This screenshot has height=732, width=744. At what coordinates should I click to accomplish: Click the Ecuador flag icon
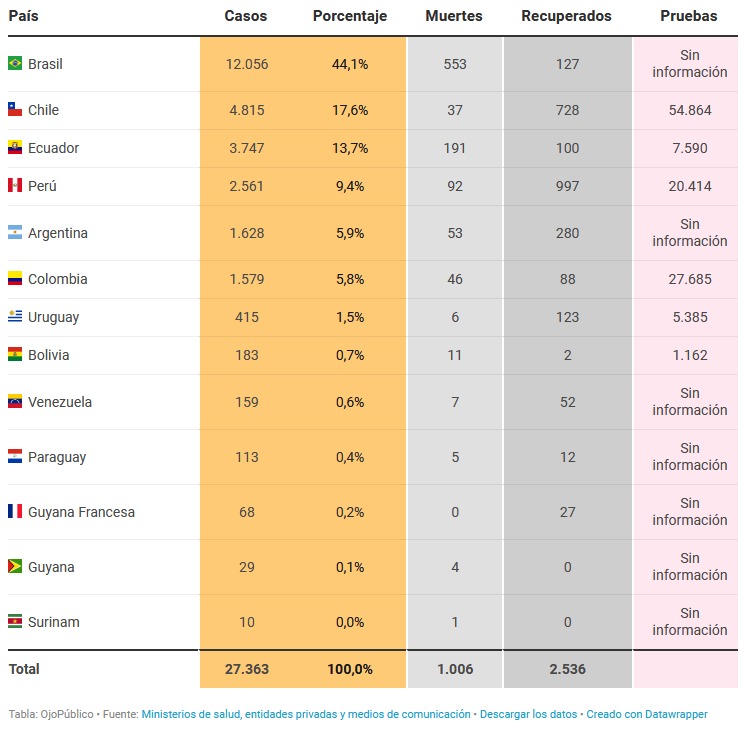click(15, 148)
